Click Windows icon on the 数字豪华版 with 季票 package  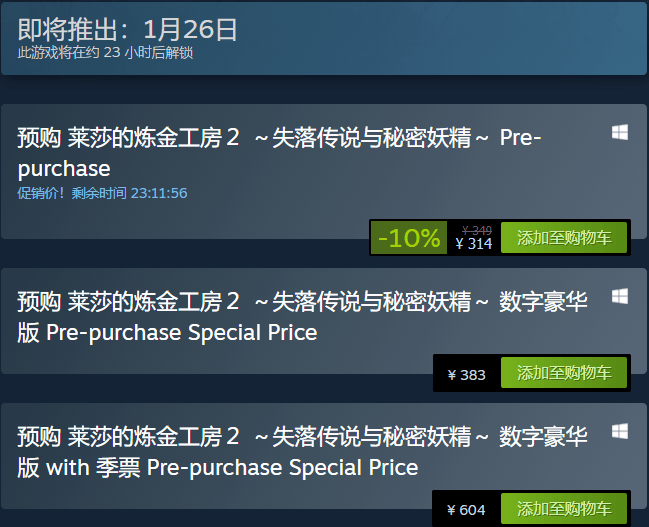620,431
